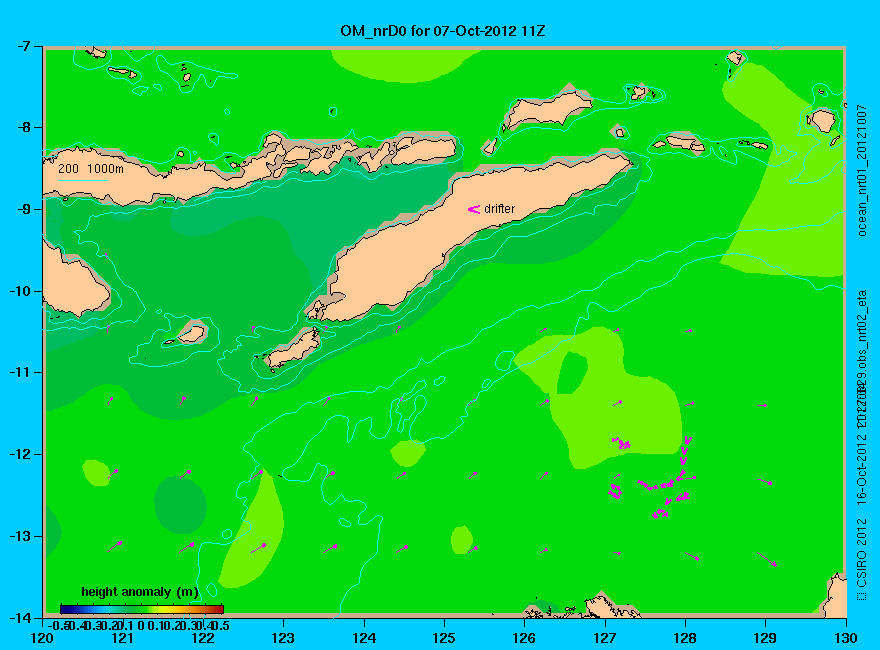880x650 pixels.
Task: Click longitude axis label 123
Action: pyautogui.click(x=283, y=638)
